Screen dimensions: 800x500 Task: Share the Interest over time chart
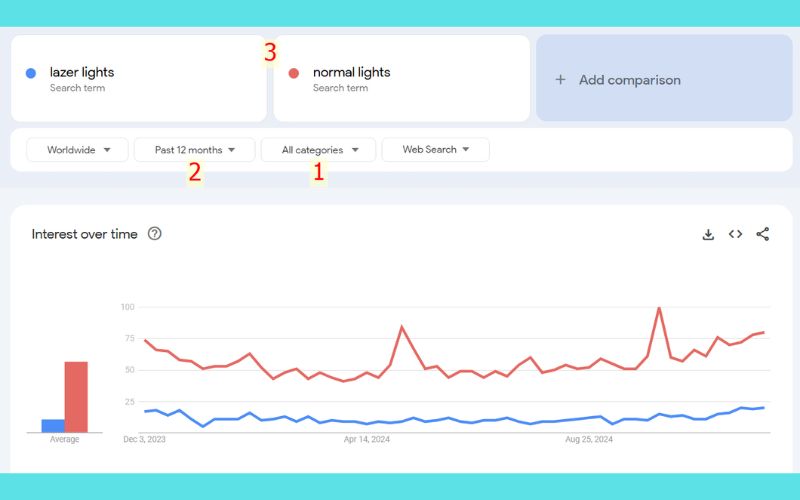[x=763, y=234]
